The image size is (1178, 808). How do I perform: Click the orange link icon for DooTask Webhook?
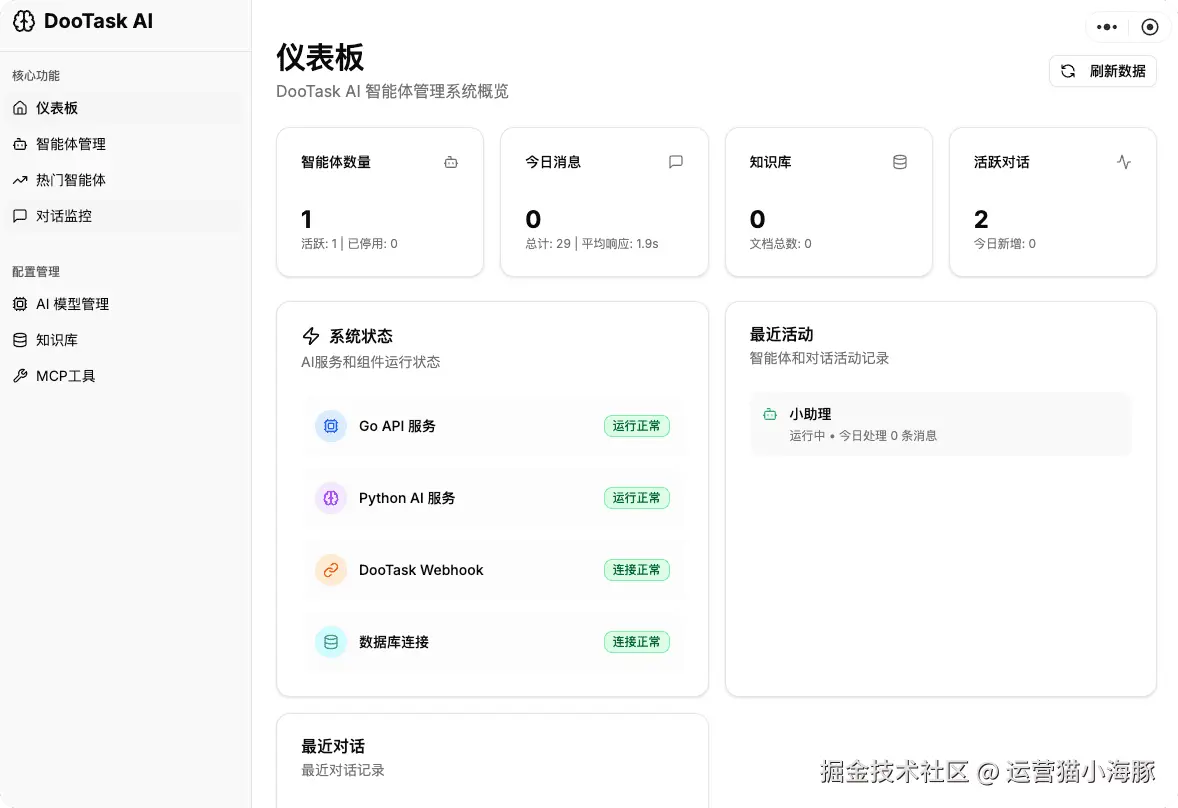(x=331, y=570)
